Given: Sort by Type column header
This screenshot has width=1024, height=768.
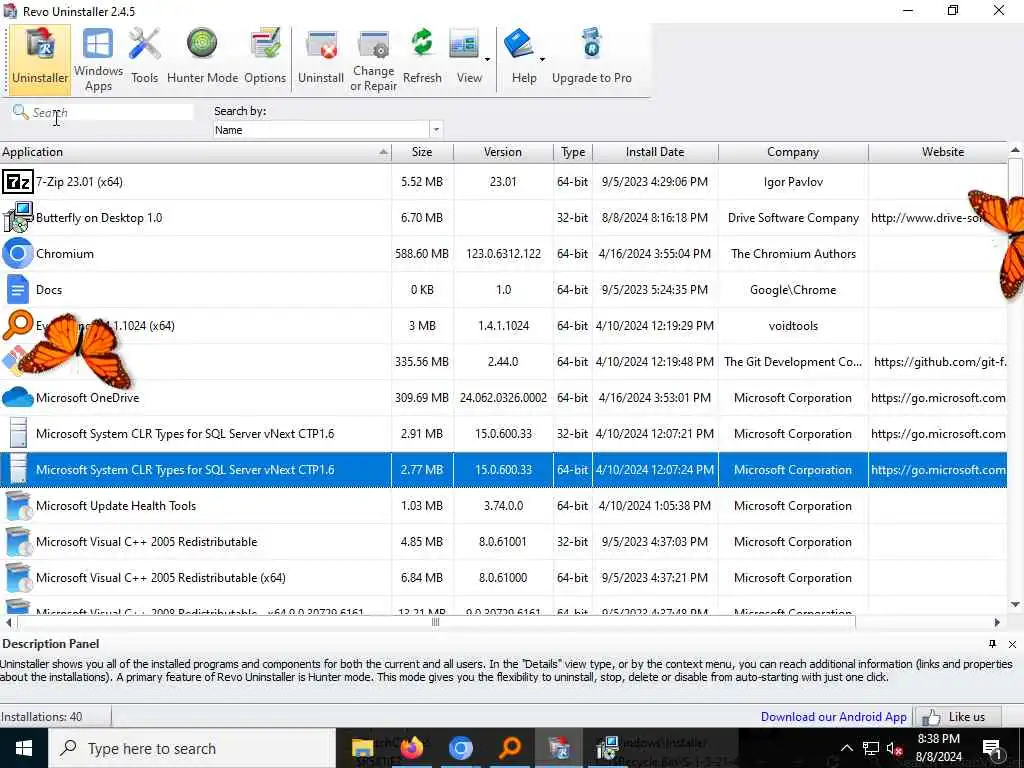Looking at the screenshot, I should pyautogui.click(x=573, y=152).
